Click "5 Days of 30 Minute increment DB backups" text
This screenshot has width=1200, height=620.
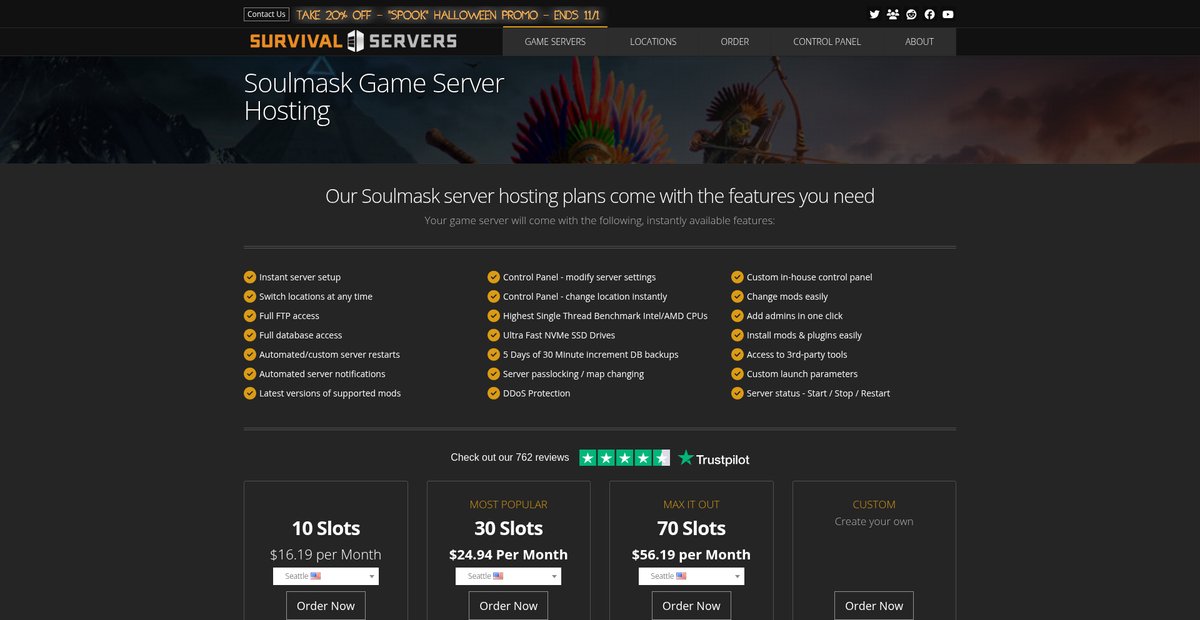(x=590, y=354)
